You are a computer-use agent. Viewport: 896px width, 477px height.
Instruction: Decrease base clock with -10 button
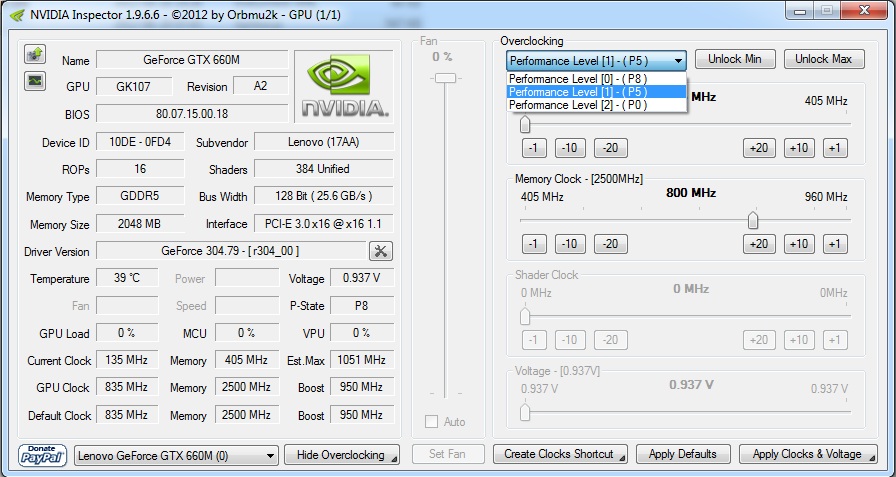pos(569,148)
